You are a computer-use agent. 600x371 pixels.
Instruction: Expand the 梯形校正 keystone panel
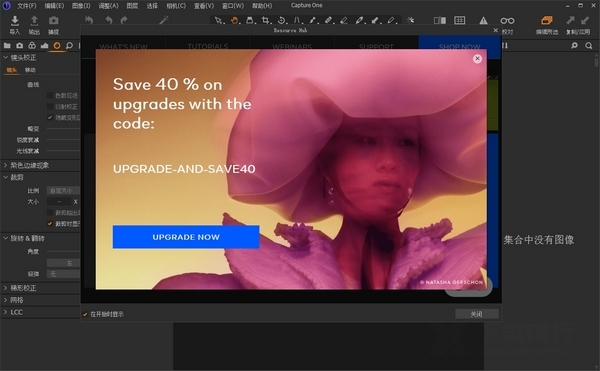(6, 288)
